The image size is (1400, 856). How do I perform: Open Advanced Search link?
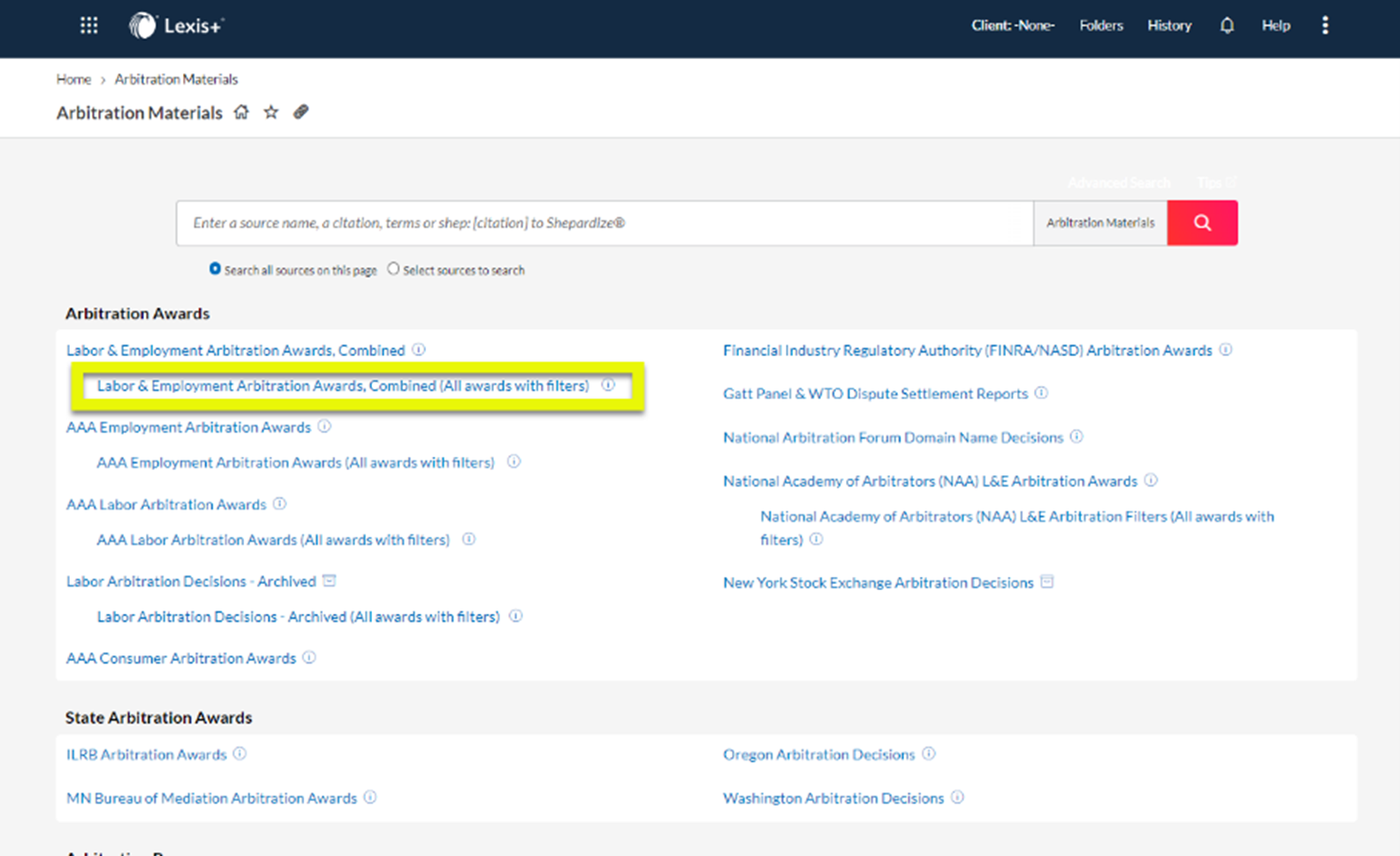coord(1118,183)
